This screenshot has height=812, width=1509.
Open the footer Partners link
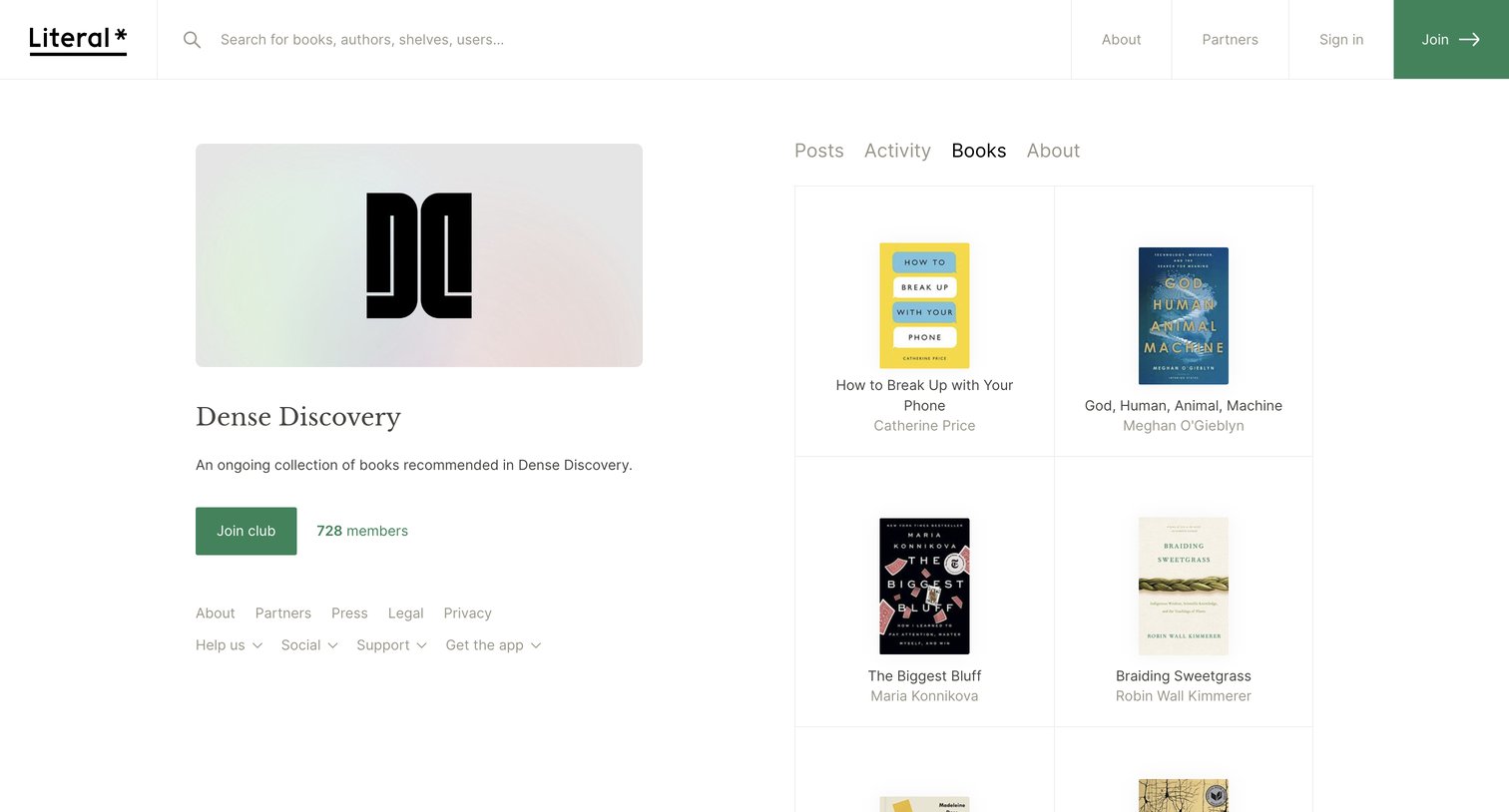tap(283, 613)
